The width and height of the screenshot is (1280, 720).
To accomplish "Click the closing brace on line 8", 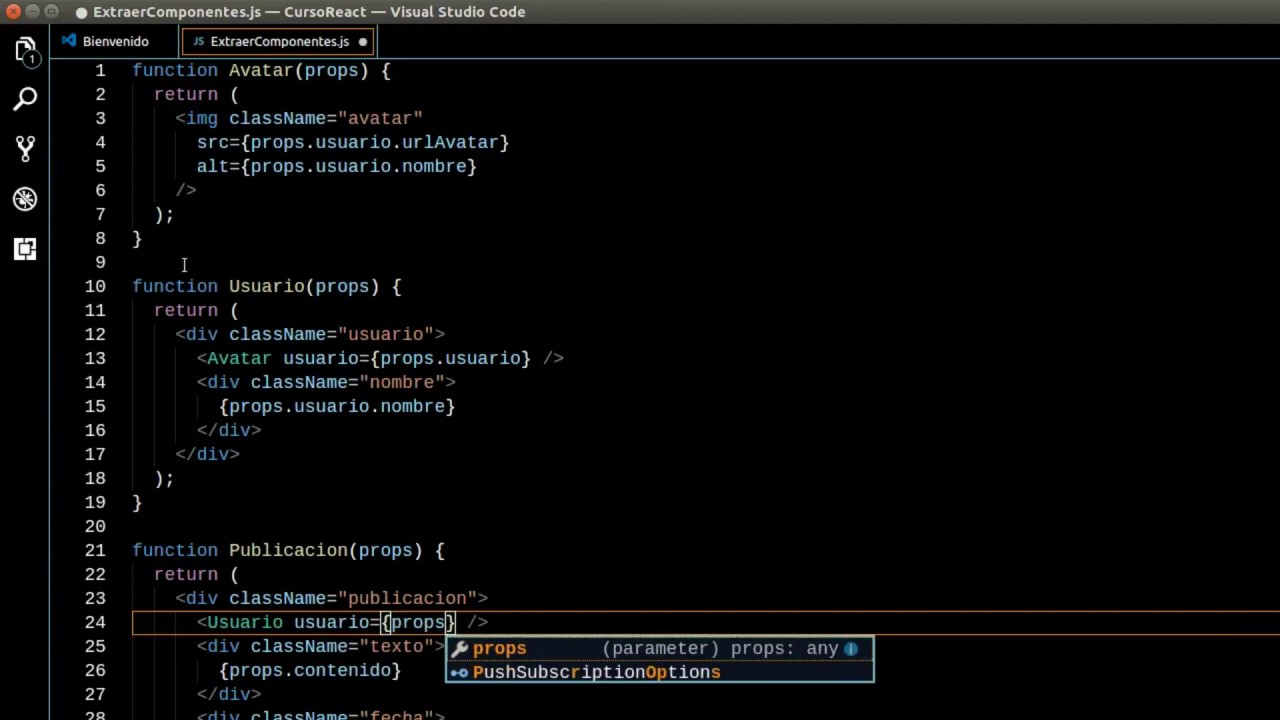I will point(137,238).
